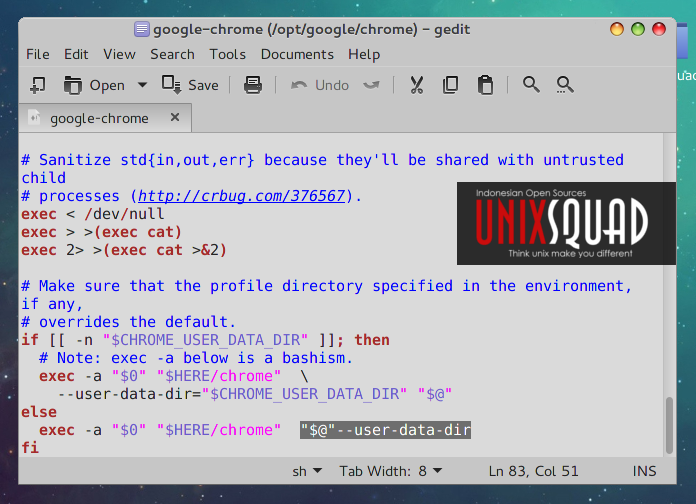Click the red close window button
Image resolution: width=696 pixels, height=504 pixels.
(x=659, y=29)
